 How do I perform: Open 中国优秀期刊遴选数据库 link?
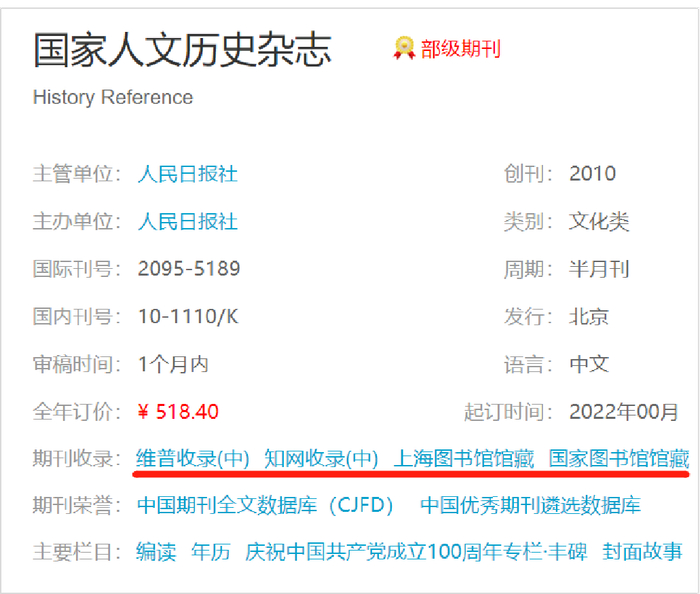pos(530,506)
